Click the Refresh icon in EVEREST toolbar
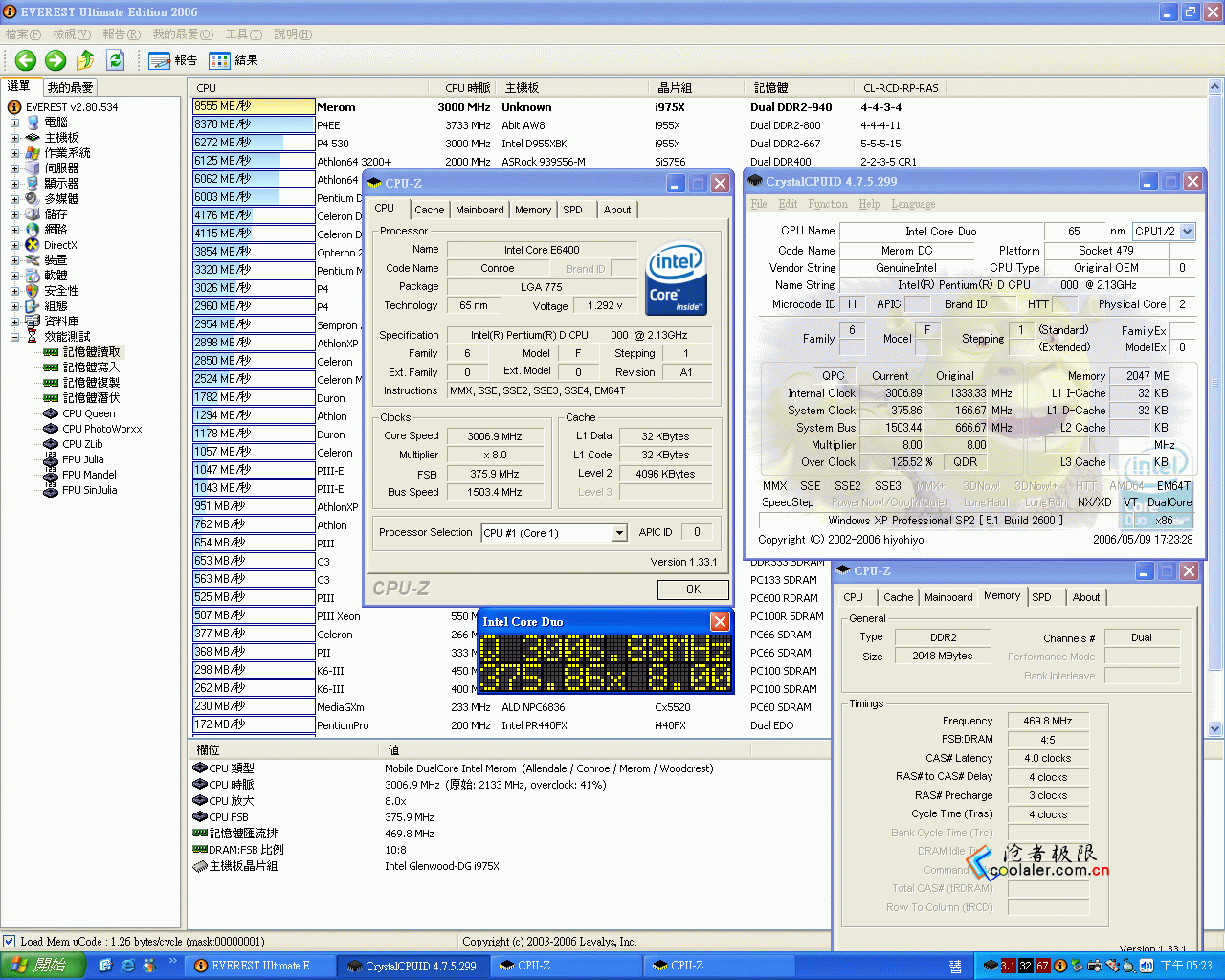1225x980 pixels. coord(115,60)
